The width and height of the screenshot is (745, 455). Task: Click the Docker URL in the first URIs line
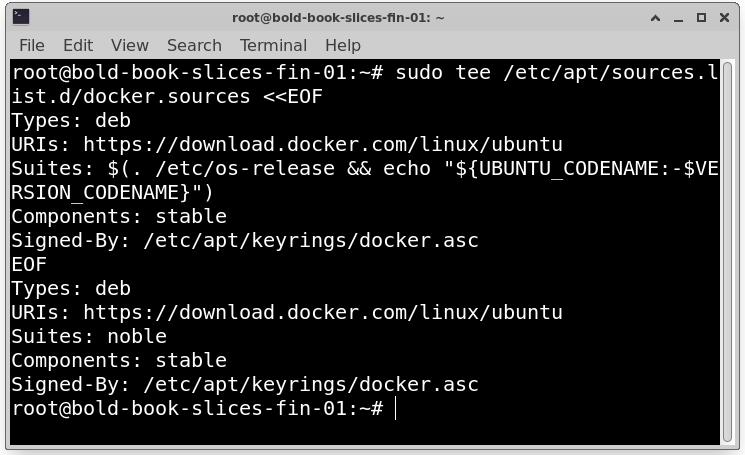point(323,144)
